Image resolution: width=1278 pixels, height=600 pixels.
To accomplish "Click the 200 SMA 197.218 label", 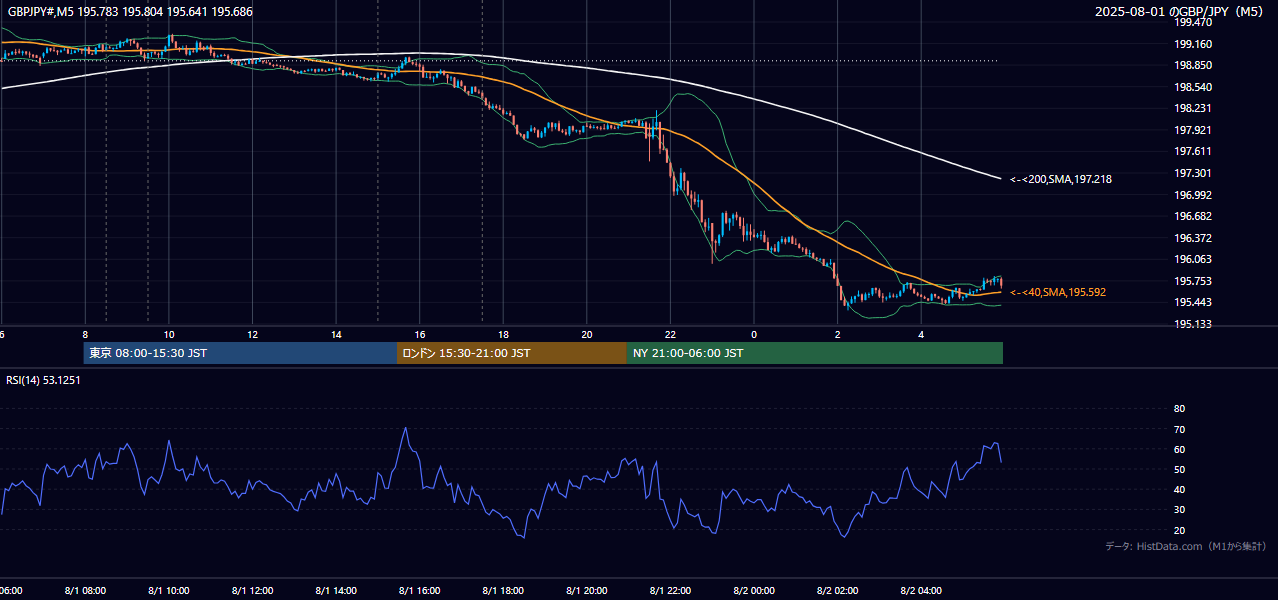I will pyautogui.click(x=1061, y=179).
